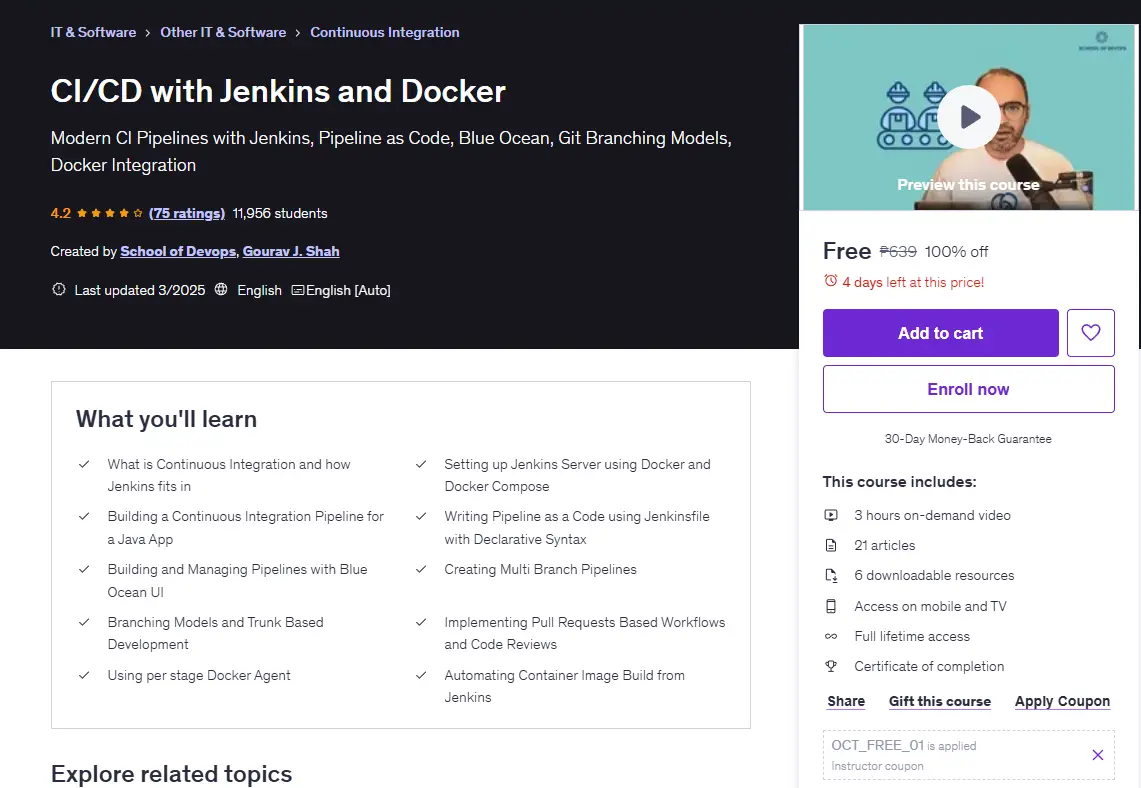Click the alarm clock icon beside days left
The width and height of the screenshot is (1141, 788).
coord(830,281)
